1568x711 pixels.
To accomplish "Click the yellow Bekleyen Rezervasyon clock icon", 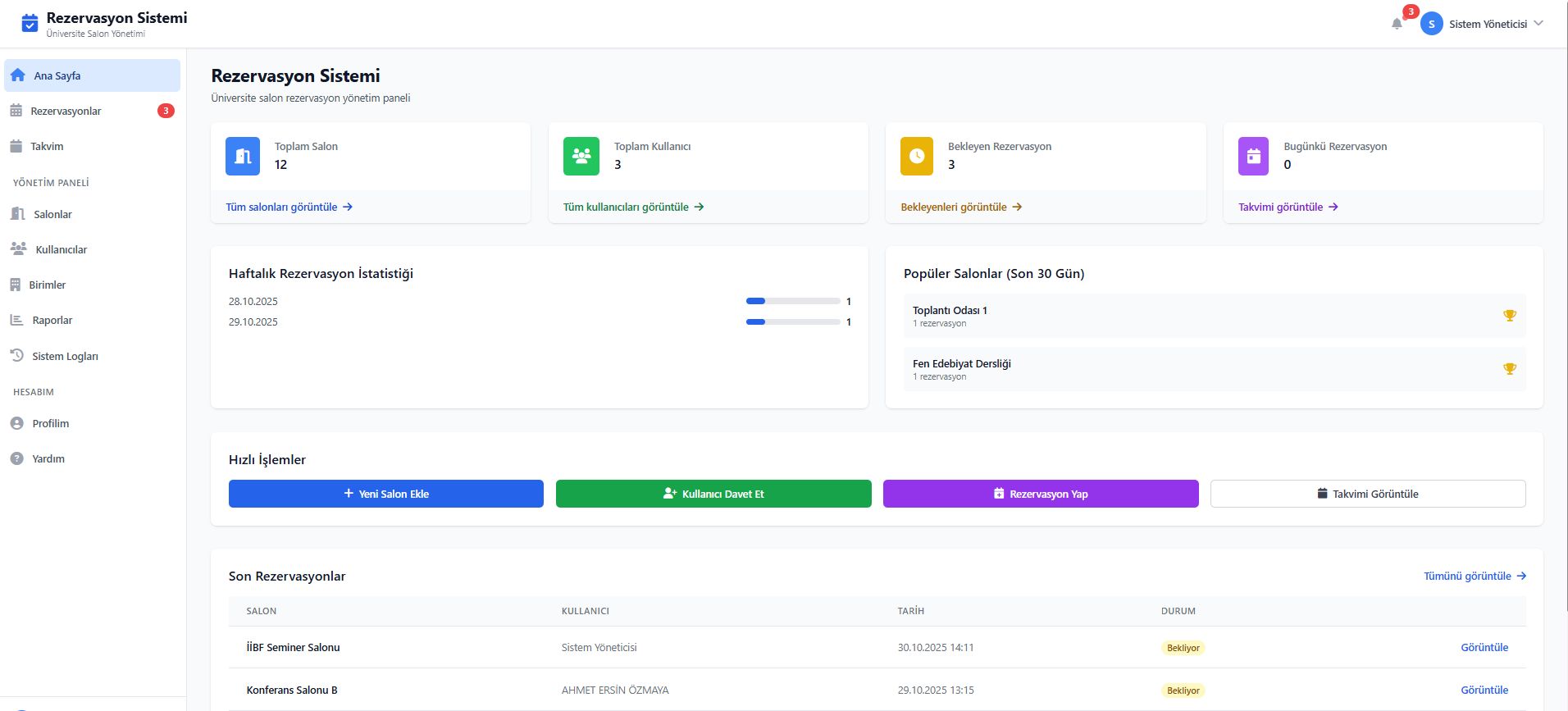I will click(x=917, y=156).
